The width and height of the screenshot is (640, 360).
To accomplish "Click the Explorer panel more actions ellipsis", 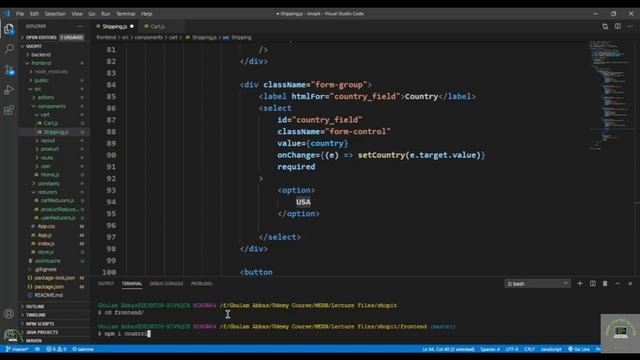I will (x=80, y=26).
